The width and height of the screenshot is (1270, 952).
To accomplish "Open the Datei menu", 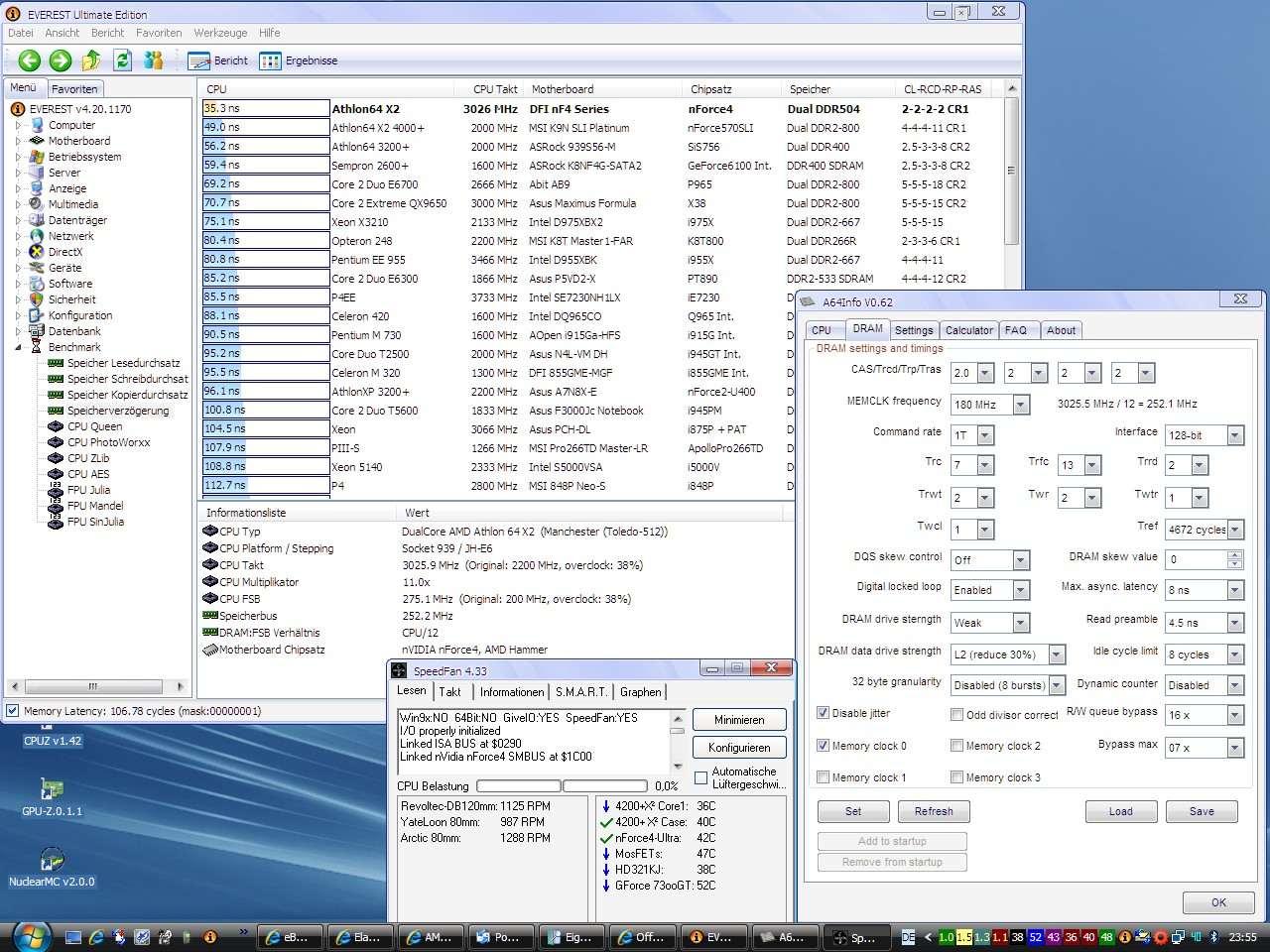I will pyautogui.click(x=21, y=33).
